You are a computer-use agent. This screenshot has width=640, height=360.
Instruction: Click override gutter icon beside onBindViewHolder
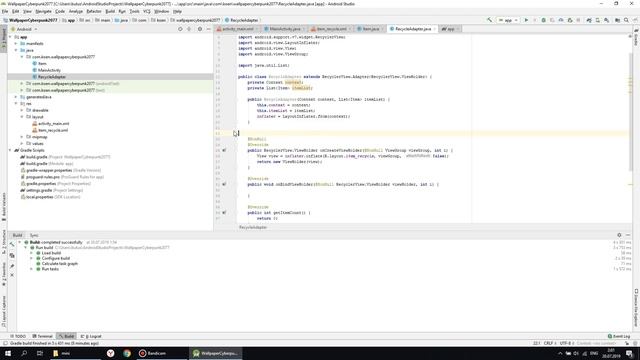pos(224,184)
